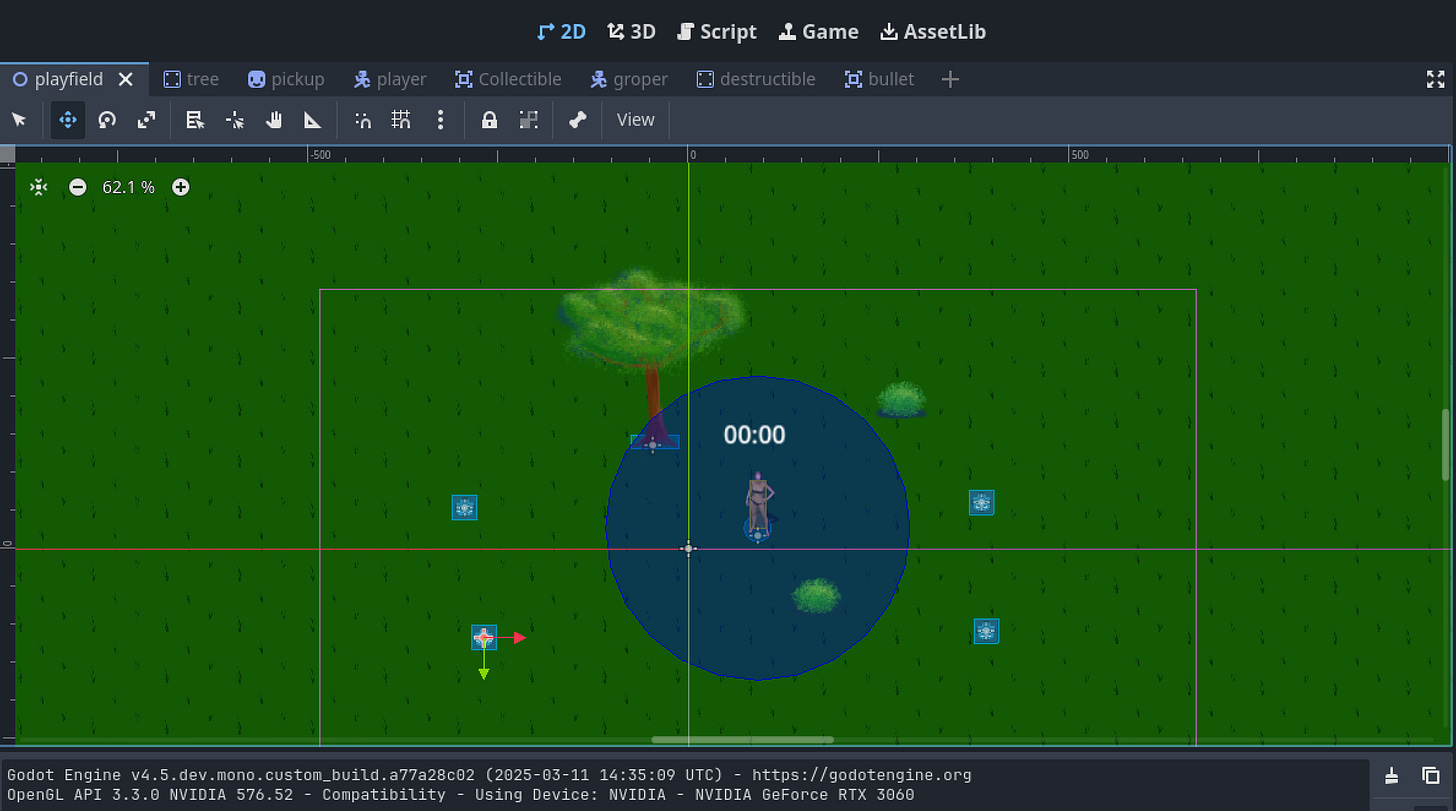Image resolution: width=1456 pixels, height=811 pixels.
Task: Activate the Move Mode tool
Action: [x=68, y=120]
